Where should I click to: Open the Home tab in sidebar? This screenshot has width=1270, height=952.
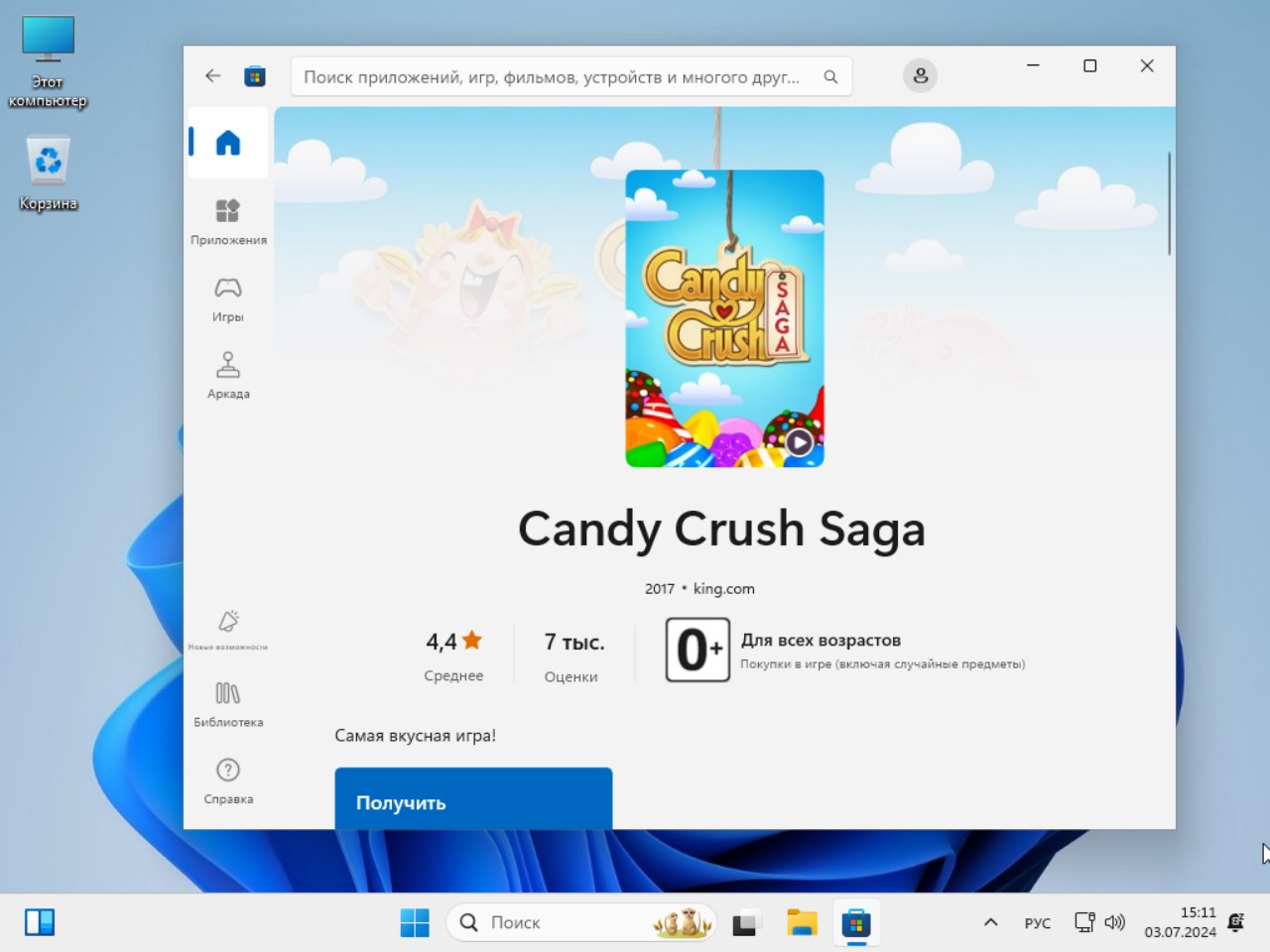pos(228,143)
